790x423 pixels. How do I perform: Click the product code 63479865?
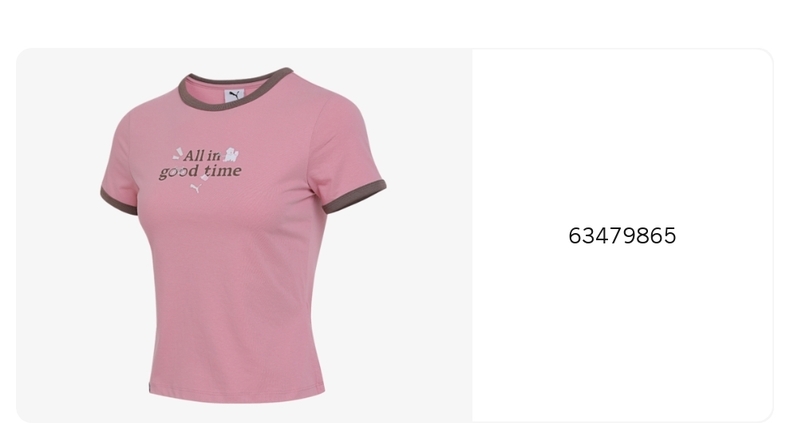click(622, 236)
